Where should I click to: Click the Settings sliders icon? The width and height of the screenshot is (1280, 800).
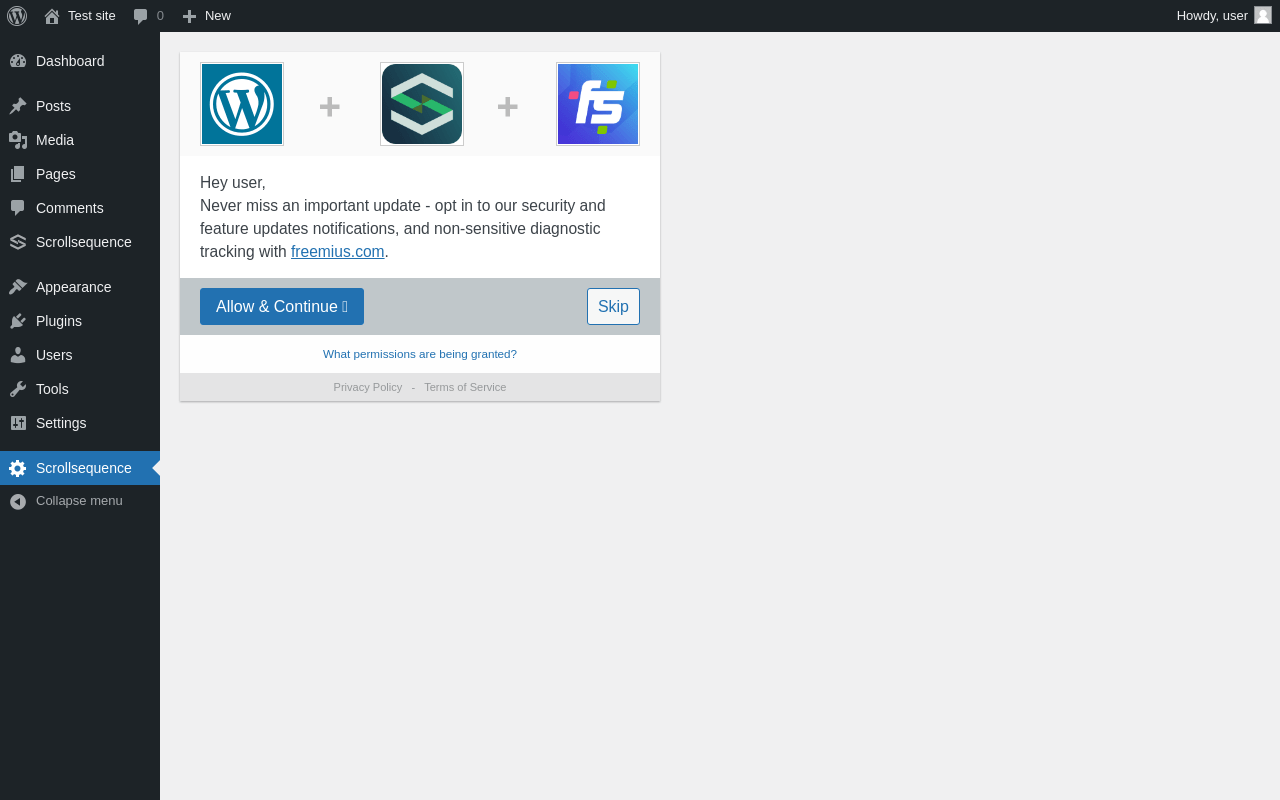pos(18,423)
